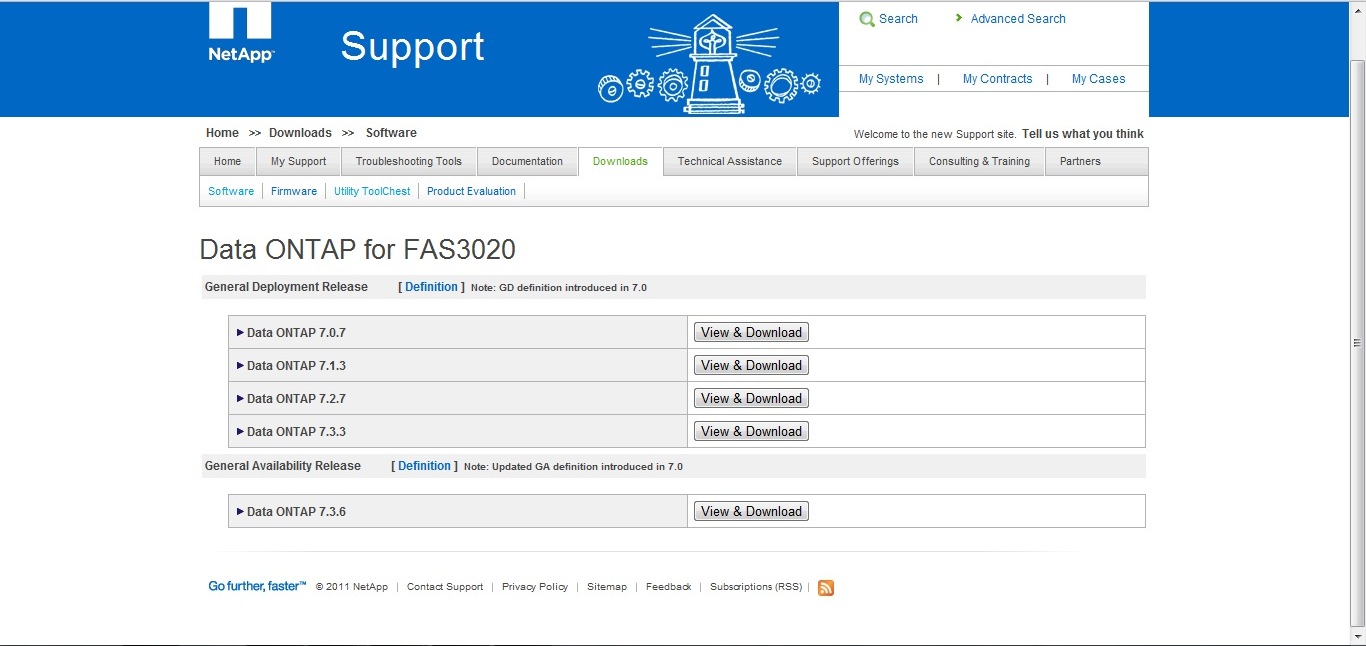Open the Documentation tab

click(x=528, y=162)
